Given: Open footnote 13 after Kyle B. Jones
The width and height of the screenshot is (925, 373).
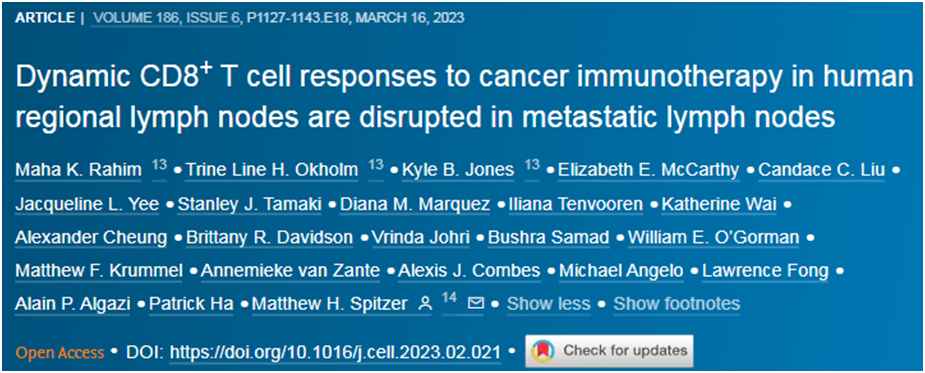Looking at the screenshot, I should click(x=532, y=166).
